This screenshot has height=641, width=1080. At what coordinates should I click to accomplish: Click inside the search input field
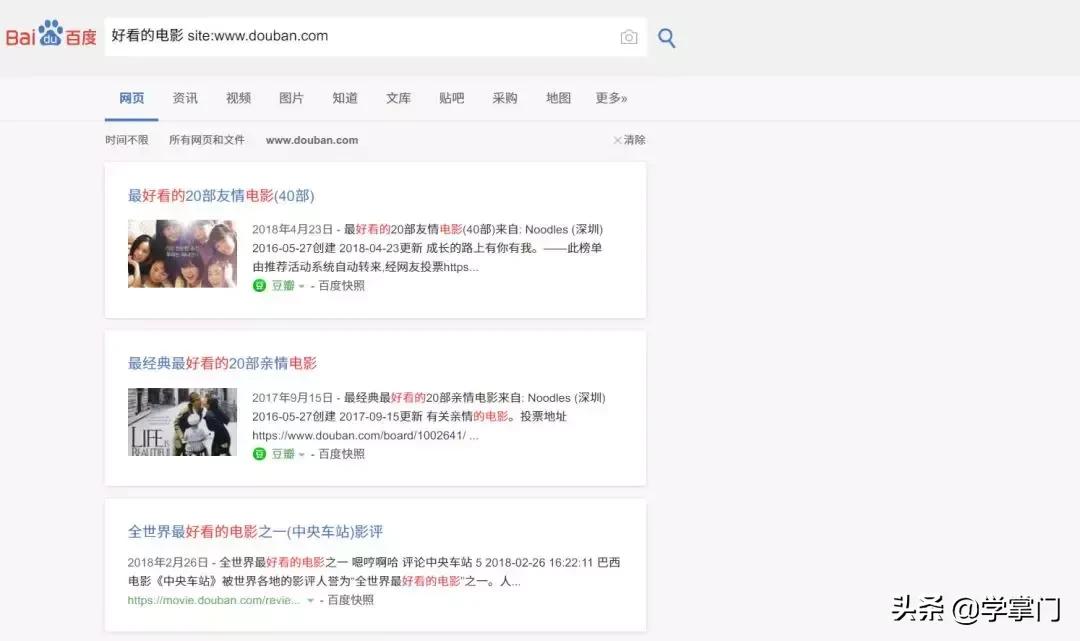(350, 36)
